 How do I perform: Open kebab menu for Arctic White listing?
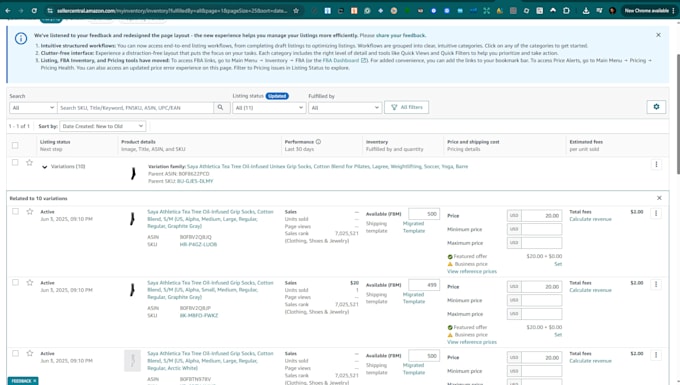(656, 355)
